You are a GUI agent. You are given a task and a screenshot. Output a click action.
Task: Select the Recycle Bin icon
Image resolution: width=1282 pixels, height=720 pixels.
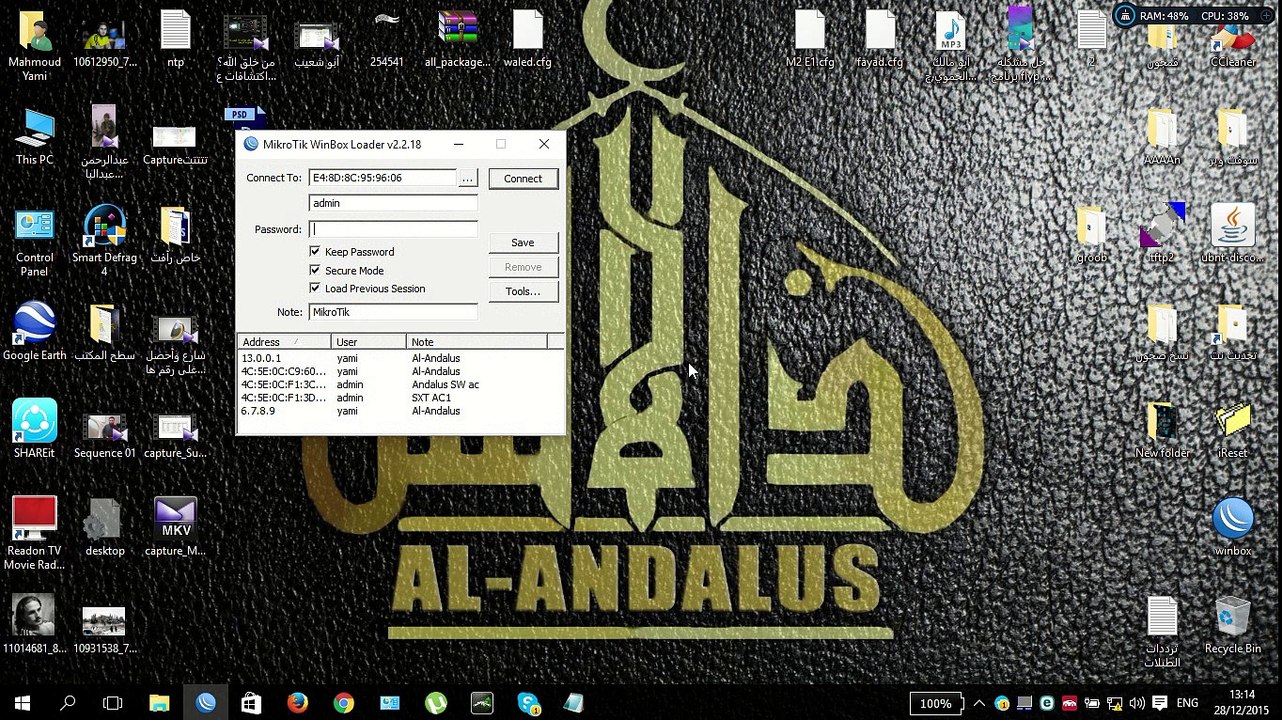point(1233,625)
